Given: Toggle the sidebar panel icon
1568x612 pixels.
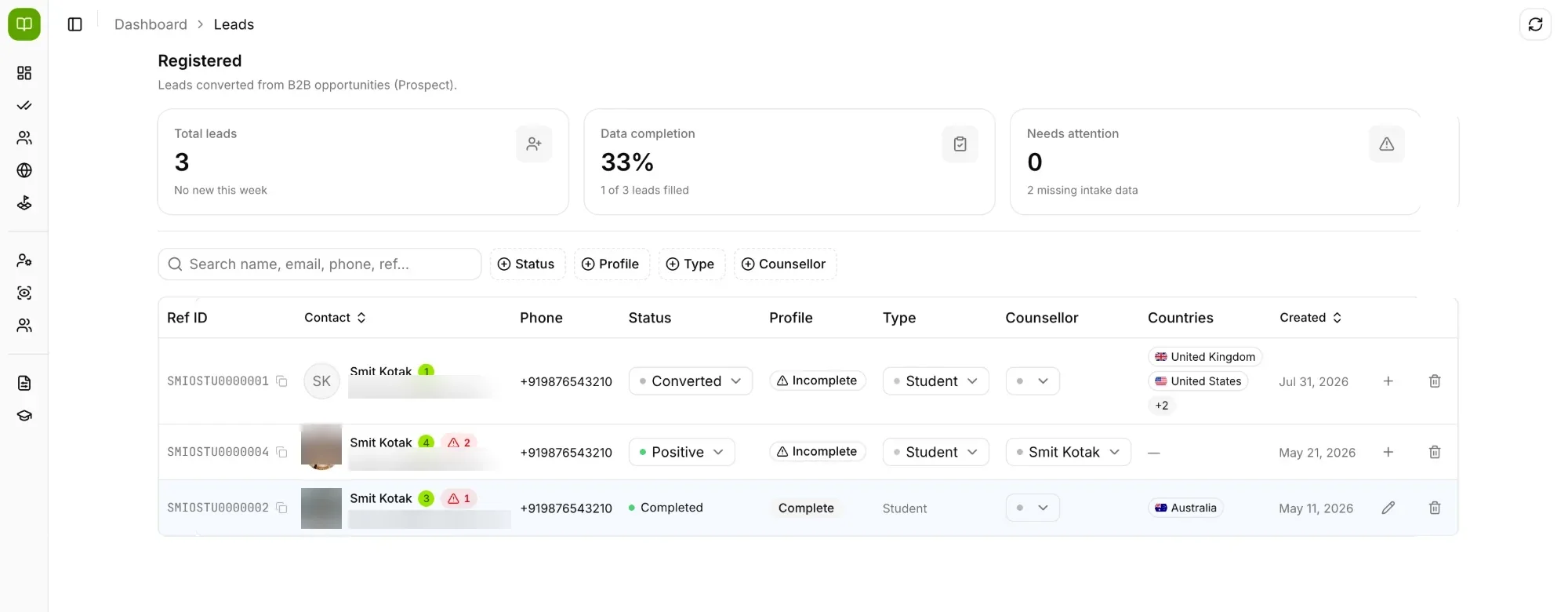Looking at the screenshot, I should (x=75, y=24).
